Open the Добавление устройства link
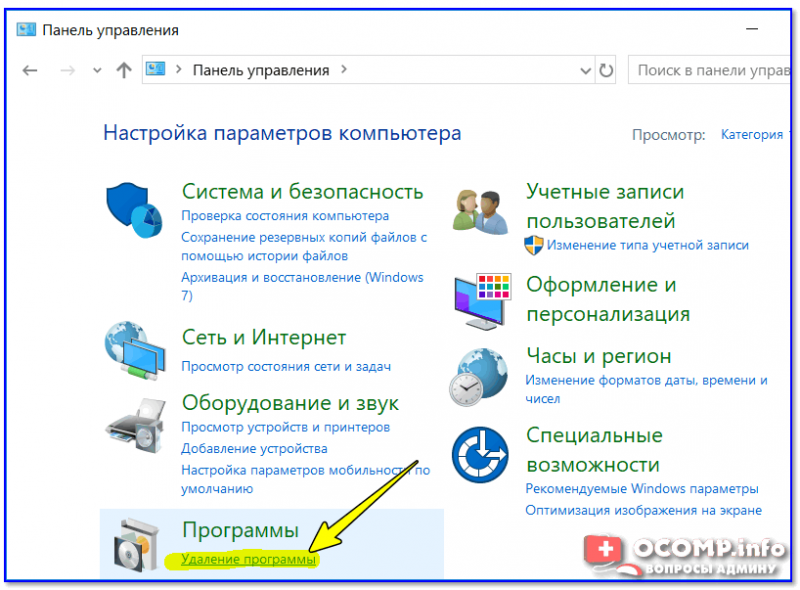This screenshot has width=800, height=590. tap(254, 449)
